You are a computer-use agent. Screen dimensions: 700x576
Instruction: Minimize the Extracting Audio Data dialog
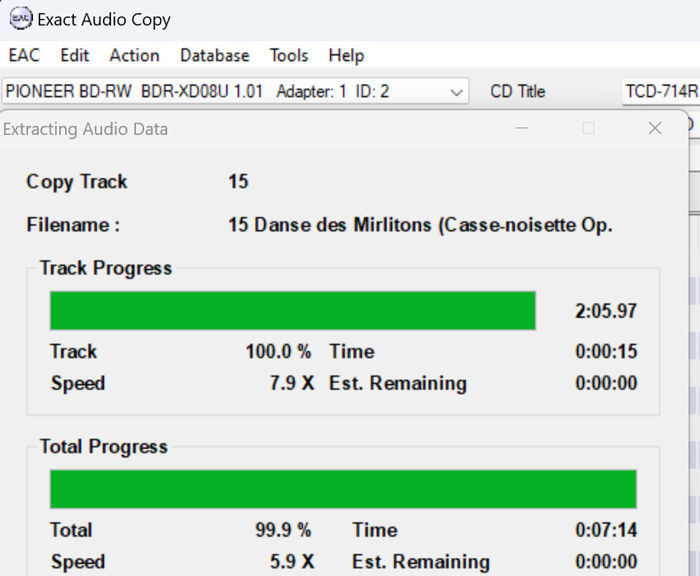(521, 129)
